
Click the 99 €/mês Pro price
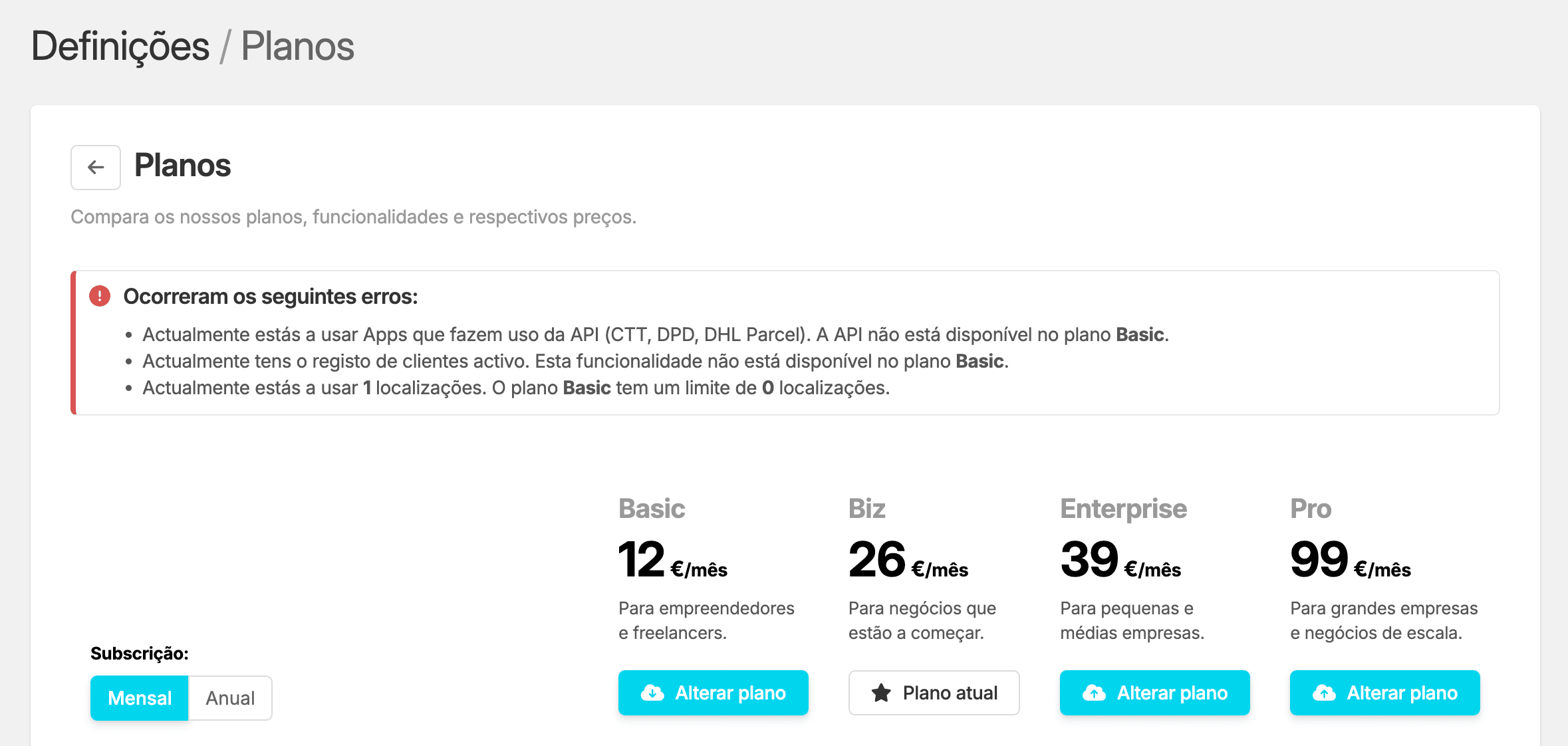1350,560
